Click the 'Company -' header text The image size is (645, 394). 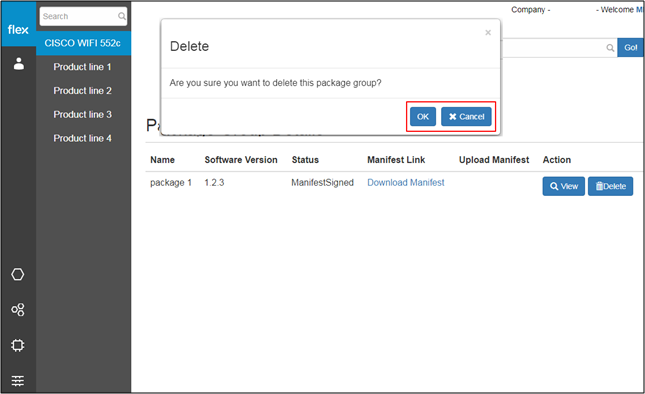tap(531, 10)
